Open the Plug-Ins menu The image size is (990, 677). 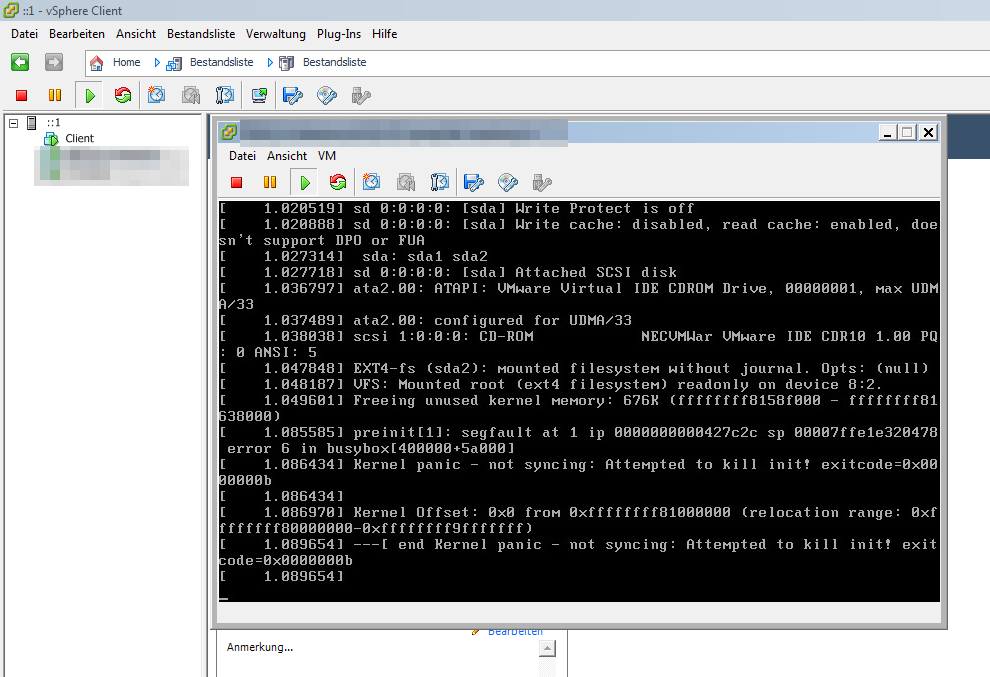tap(338, 34)
